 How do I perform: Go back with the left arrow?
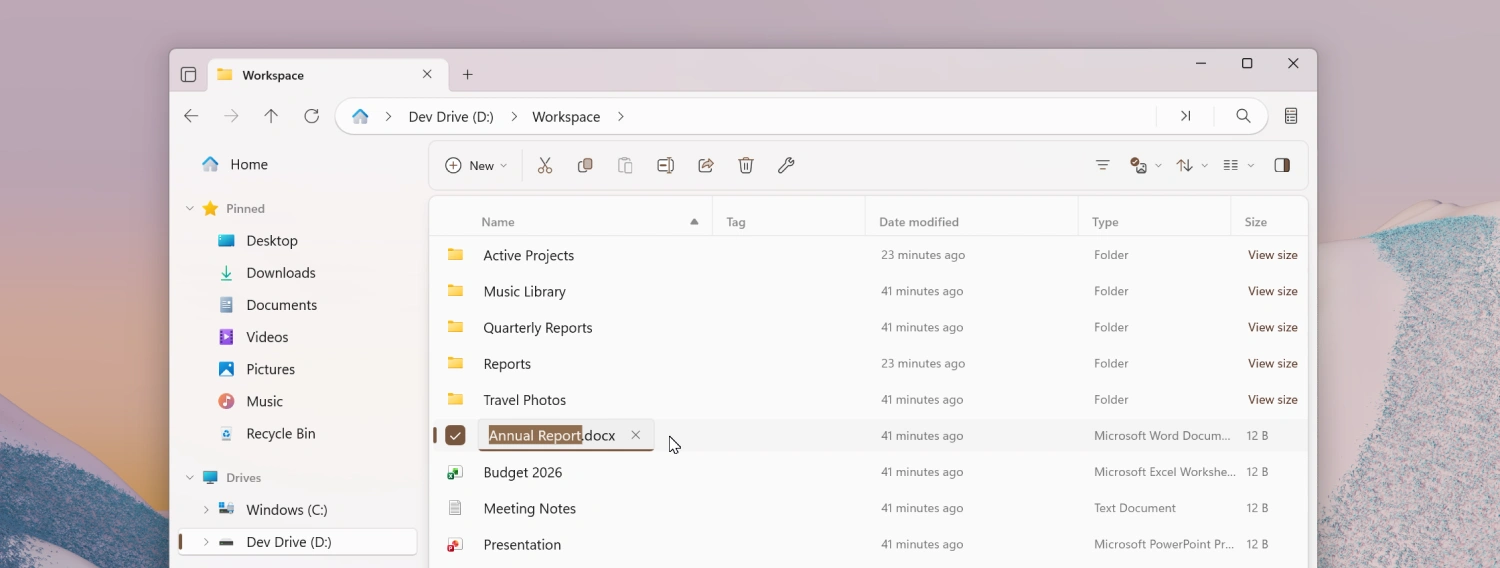click(191, 116)
